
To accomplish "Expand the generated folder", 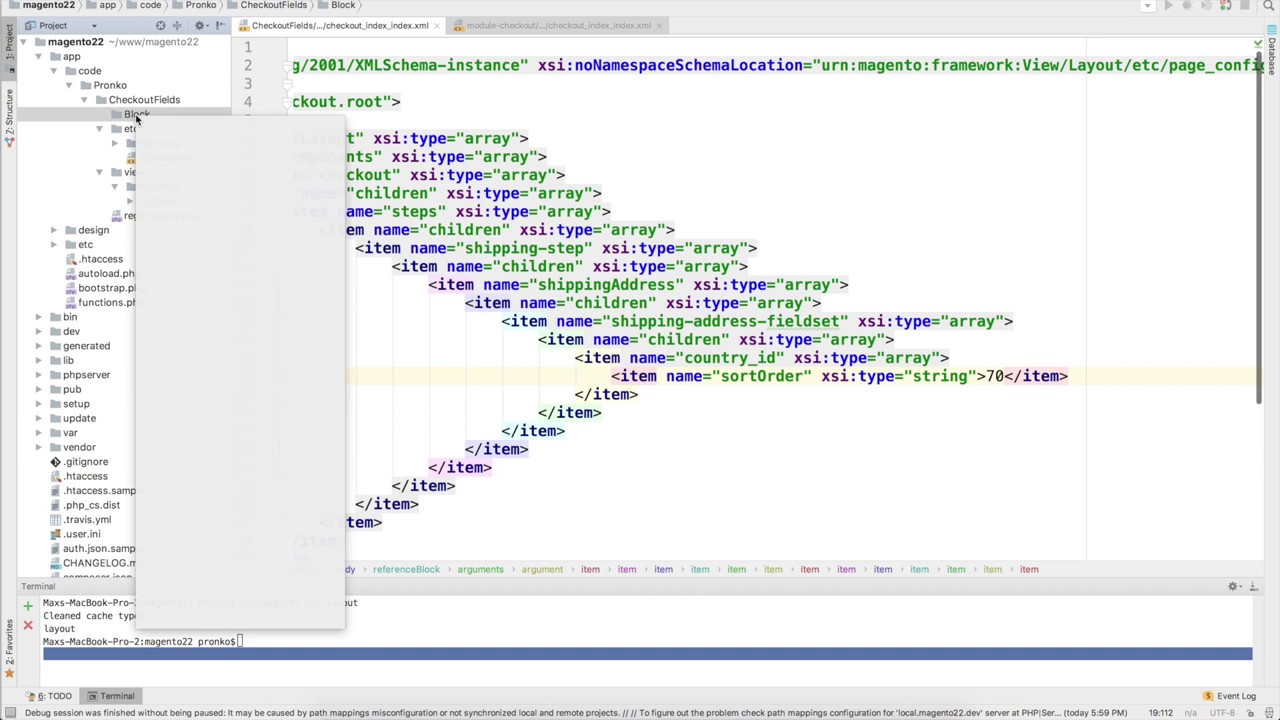I will [39, 346].
